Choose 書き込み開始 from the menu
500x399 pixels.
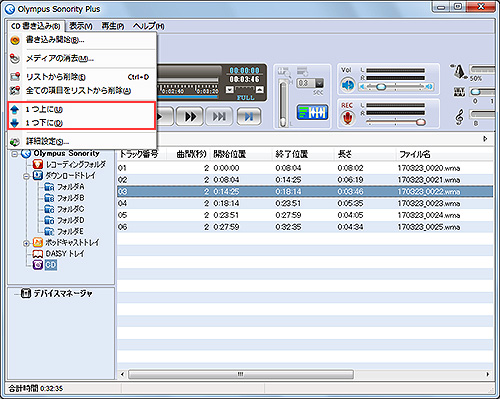[x=82, y=40]
